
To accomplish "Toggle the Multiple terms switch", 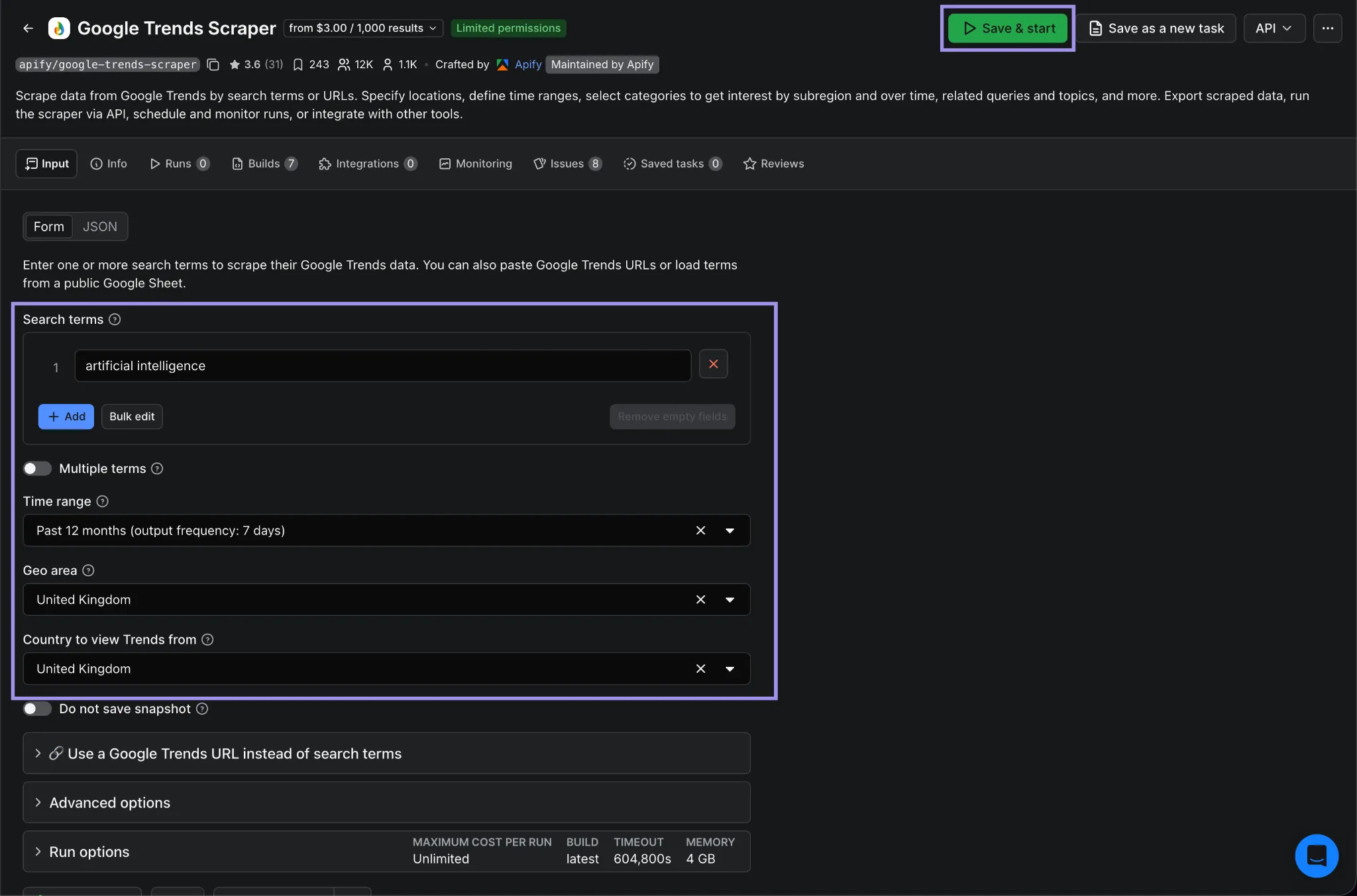I will pos(37,468).
